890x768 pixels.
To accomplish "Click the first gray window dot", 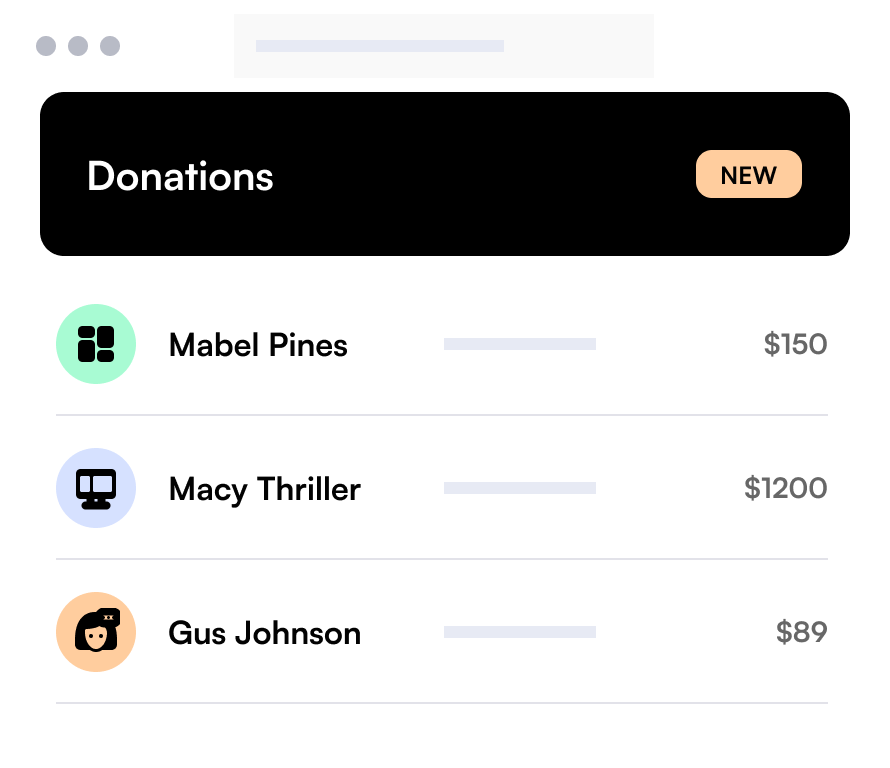I will click(x=46, y=46).
